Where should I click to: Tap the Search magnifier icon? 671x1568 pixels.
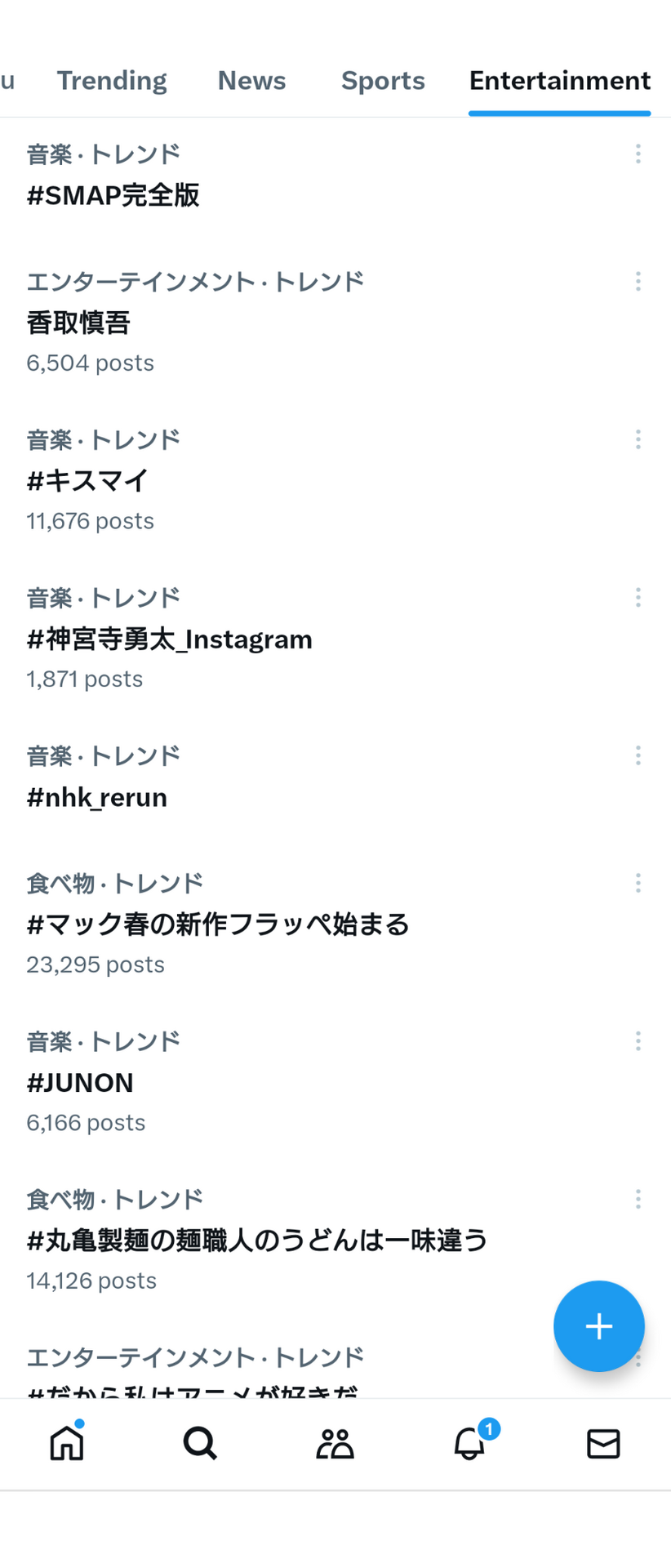[x=200, y=1443]
